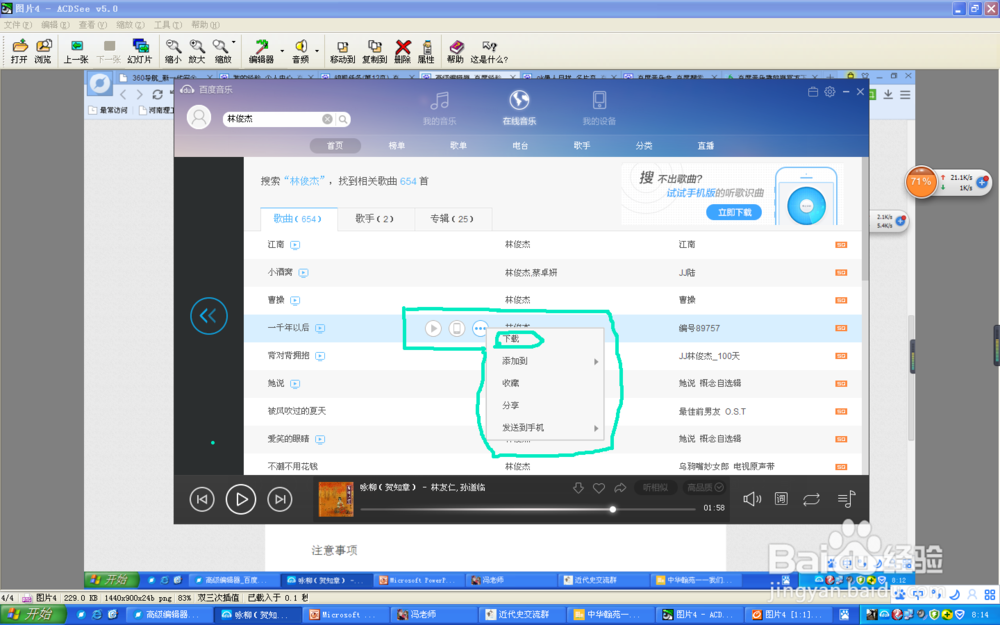Open the 帮助 help book icon

pos(455,50)
